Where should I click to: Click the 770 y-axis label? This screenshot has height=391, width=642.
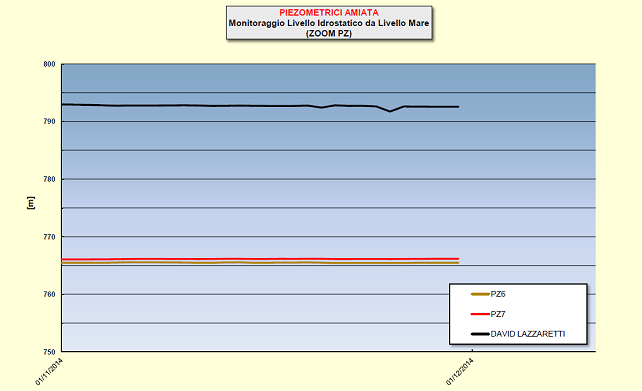[49, 237]
